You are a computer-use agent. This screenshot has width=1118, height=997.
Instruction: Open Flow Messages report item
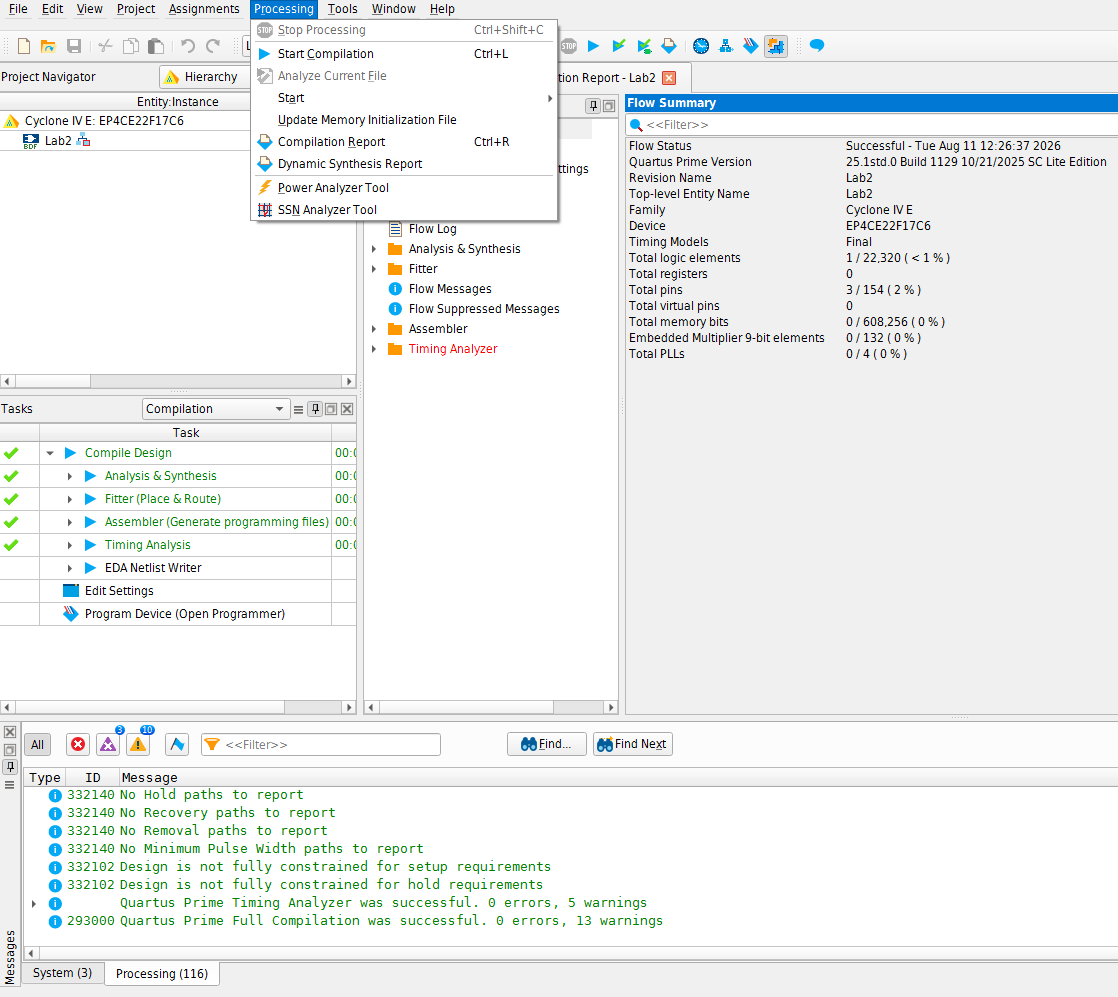click(x=449, y=289)
